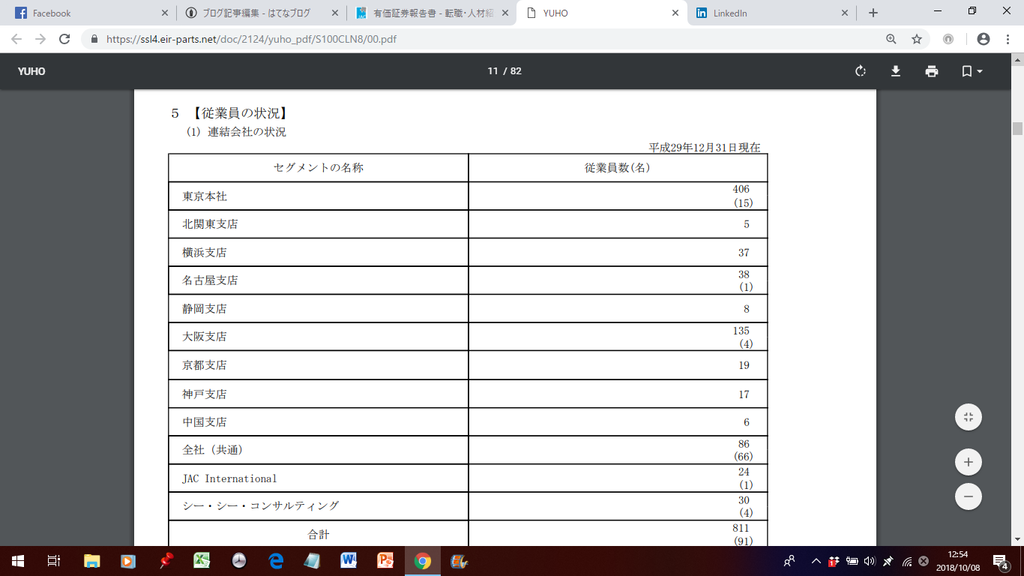Open a new browser tab
Screen dimensions: 1024x576
coord(873,13)
